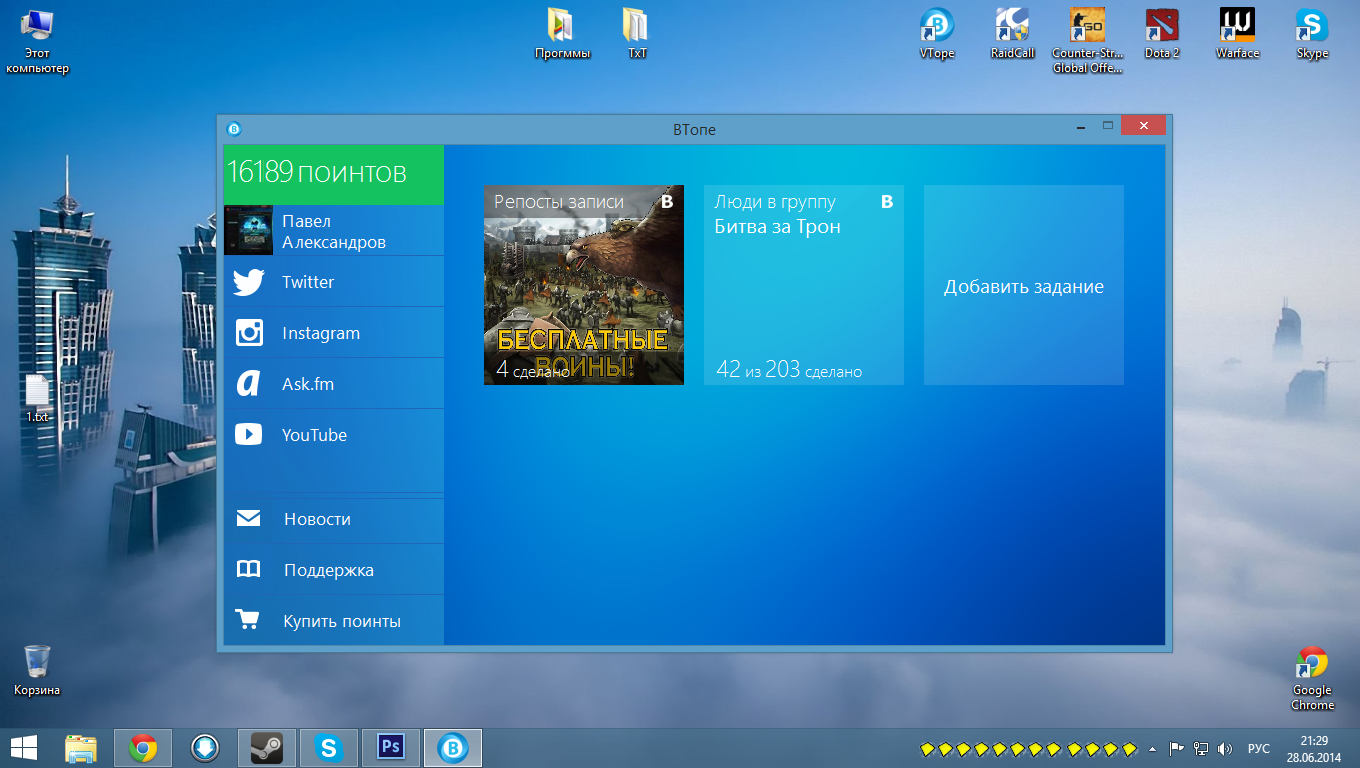
Task: Expand hidden system tray icons arrow
Action: tap(1152, 748)
